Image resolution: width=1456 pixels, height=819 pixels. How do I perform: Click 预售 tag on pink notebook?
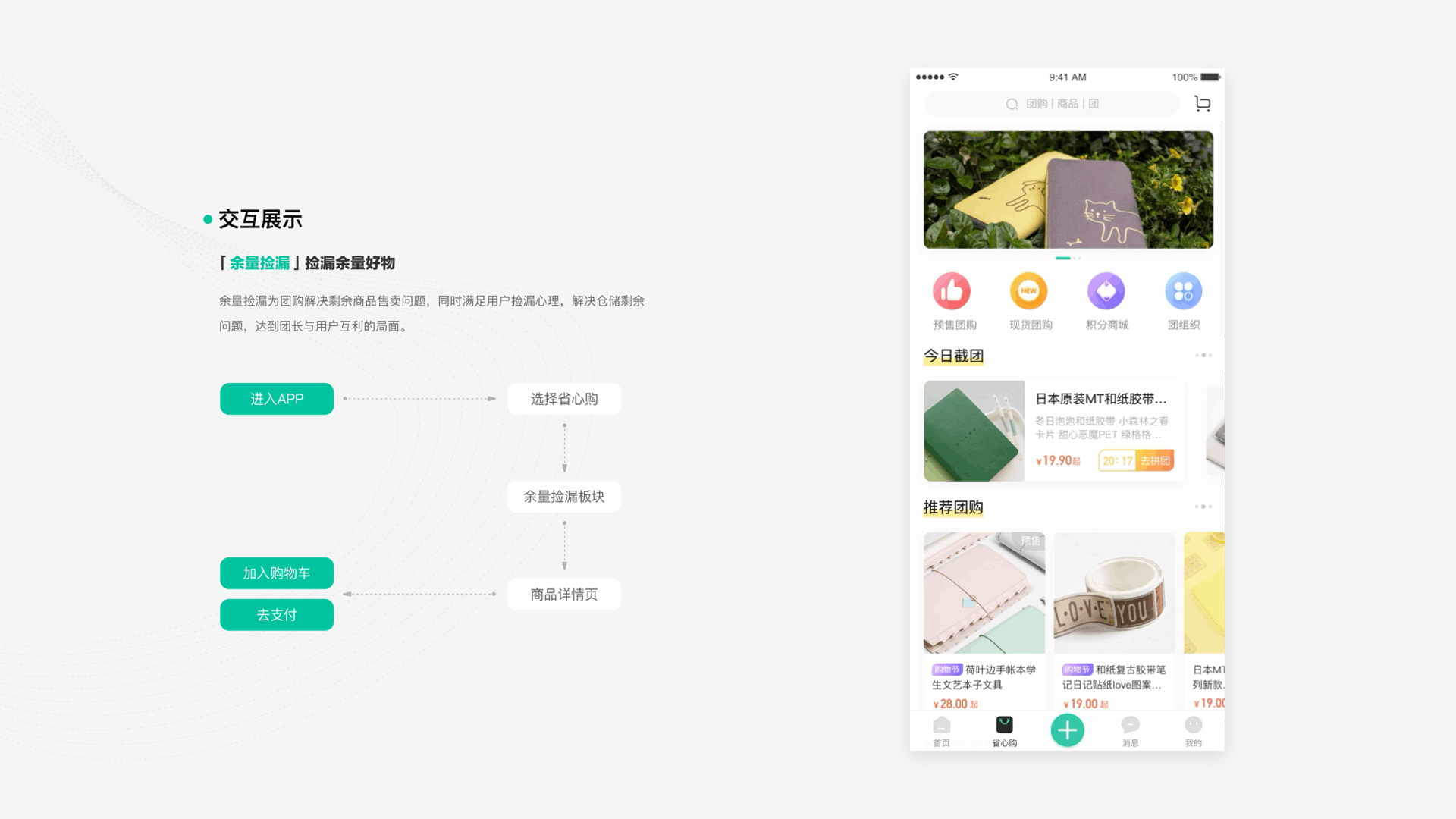1031,541
